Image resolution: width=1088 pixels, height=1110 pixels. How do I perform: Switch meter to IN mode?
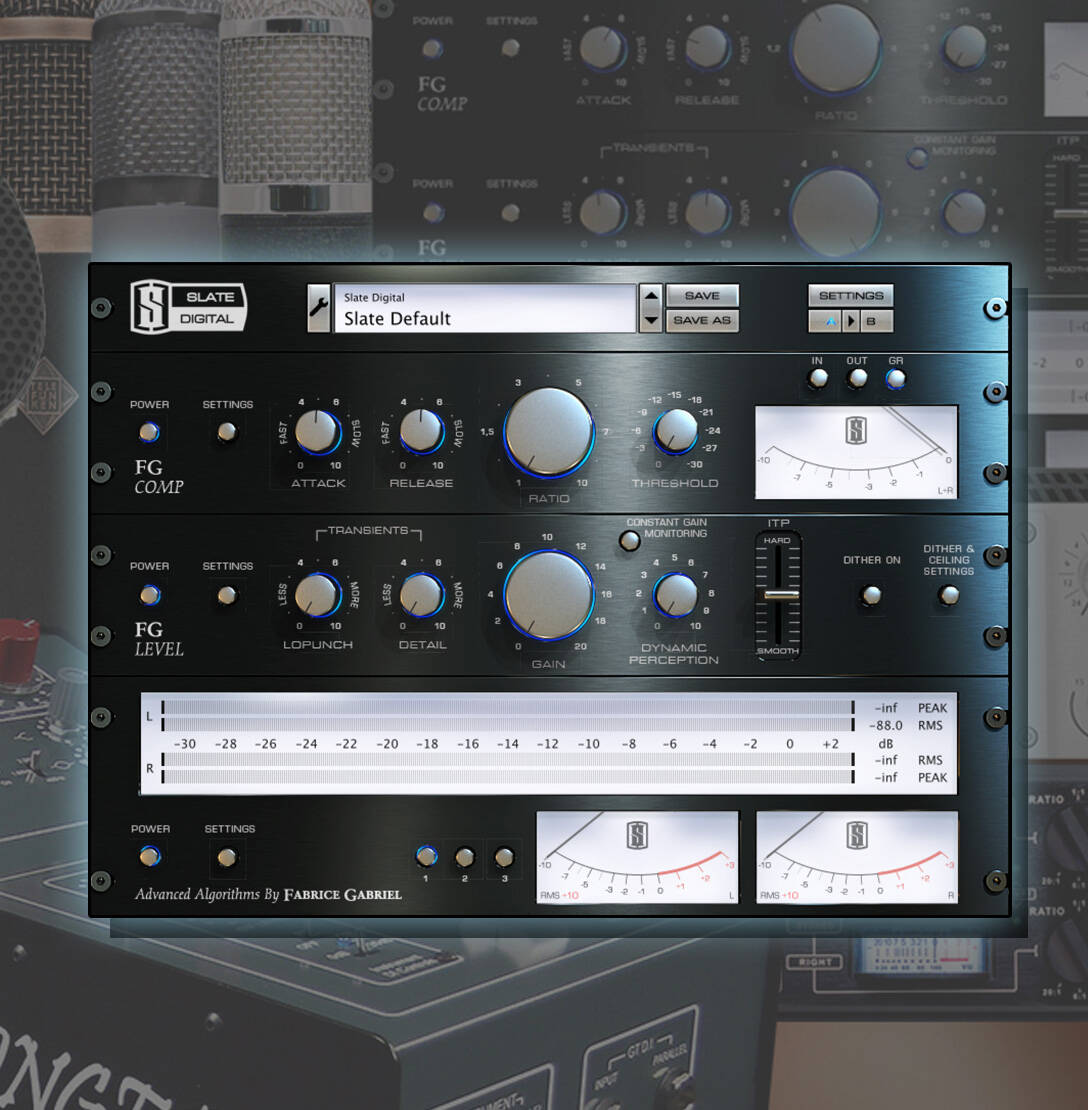818,379
